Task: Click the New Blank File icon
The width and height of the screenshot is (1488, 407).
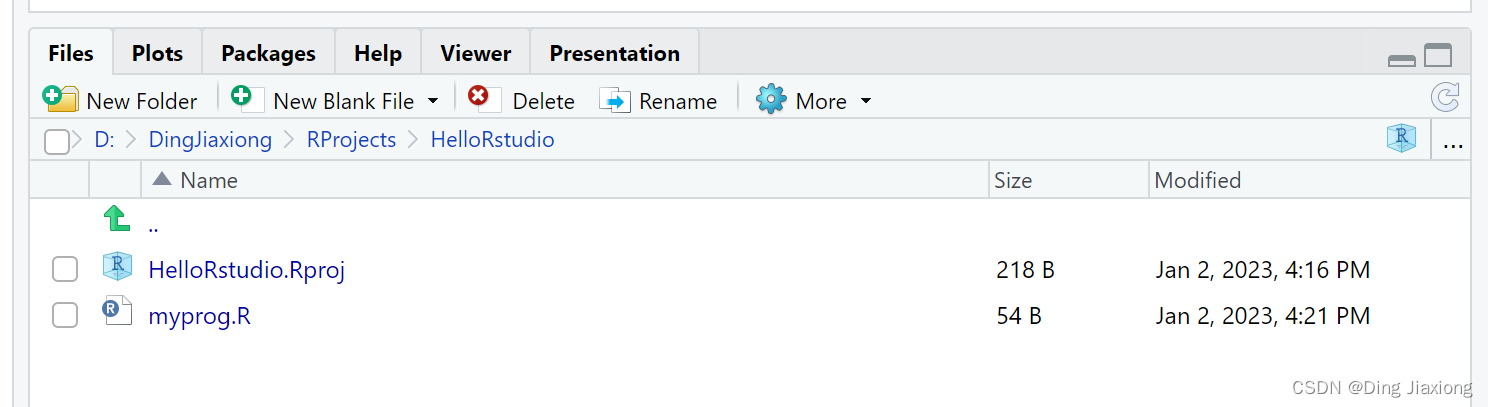Action: (x=247, y=99)
